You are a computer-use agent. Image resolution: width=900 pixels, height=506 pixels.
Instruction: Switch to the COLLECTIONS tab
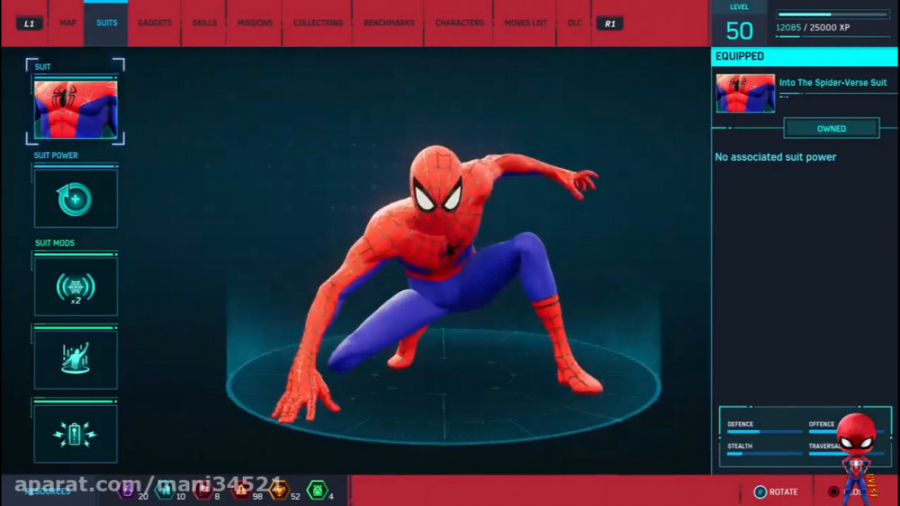(x=318, y=23)
